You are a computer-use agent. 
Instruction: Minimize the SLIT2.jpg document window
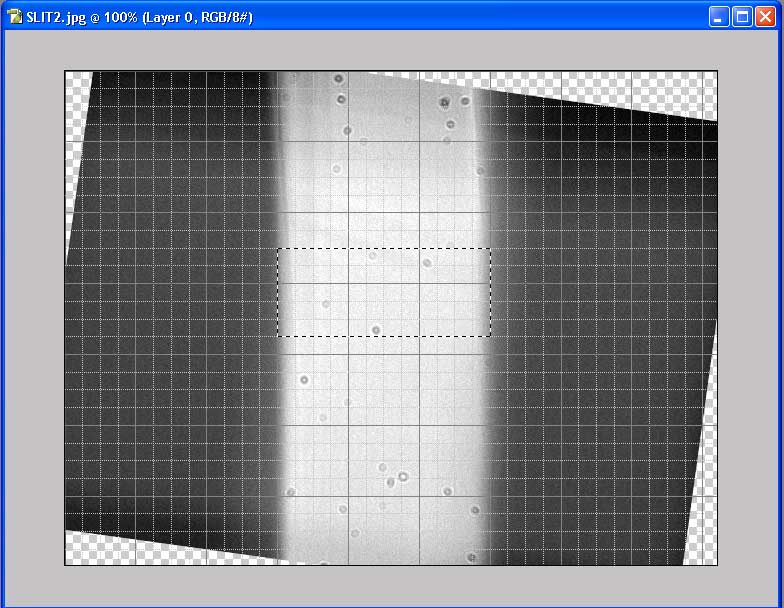click(x=720, y=17)
